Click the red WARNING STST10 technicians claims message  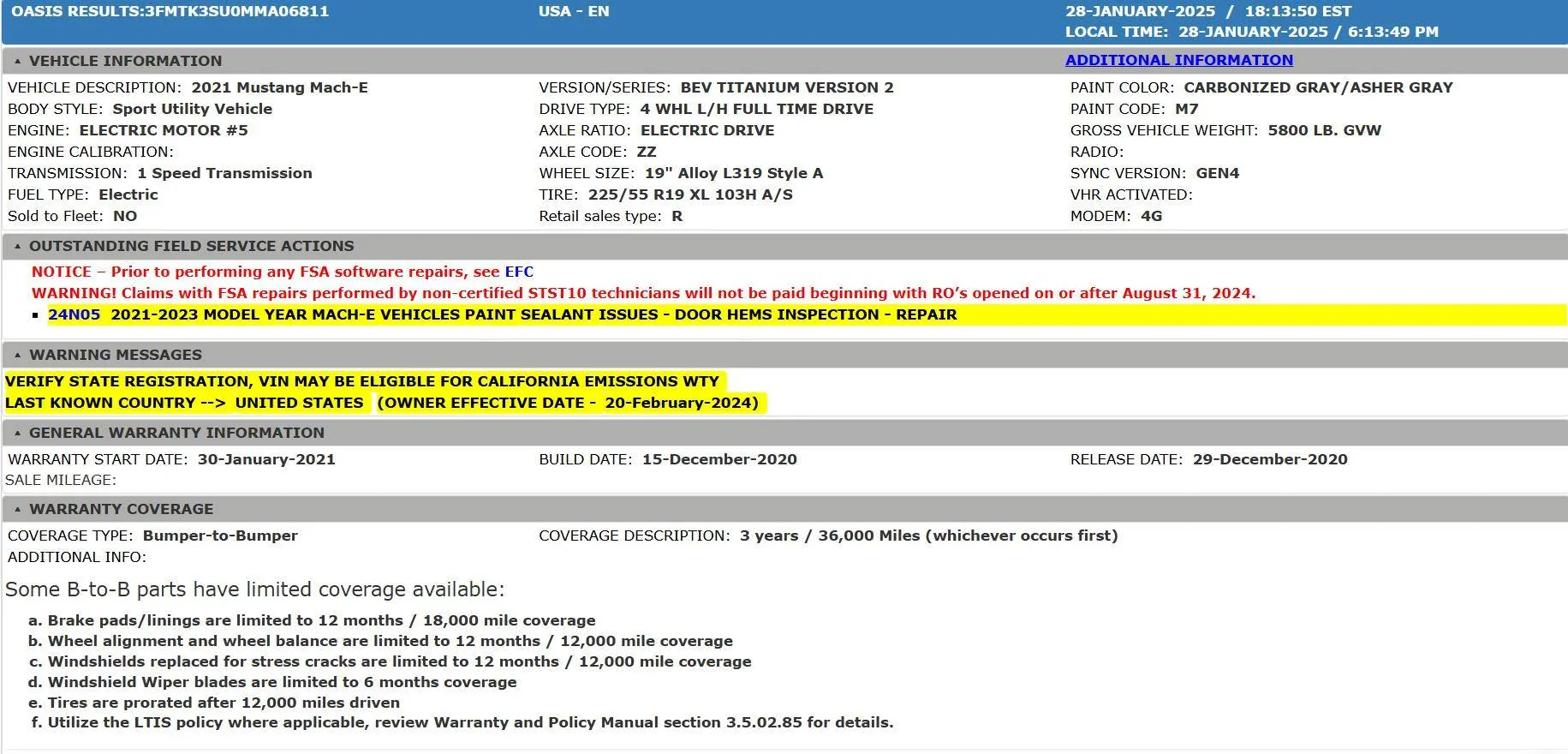tap(644, 293)
